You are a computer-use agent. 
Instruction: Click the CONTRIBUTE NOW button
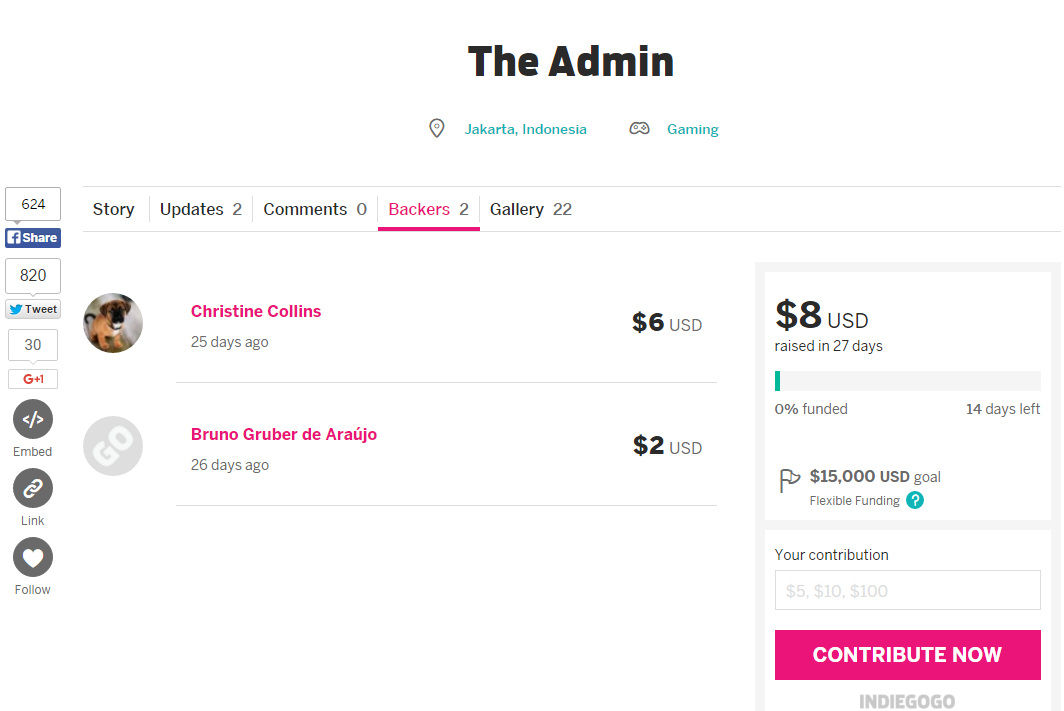point(907,655)
